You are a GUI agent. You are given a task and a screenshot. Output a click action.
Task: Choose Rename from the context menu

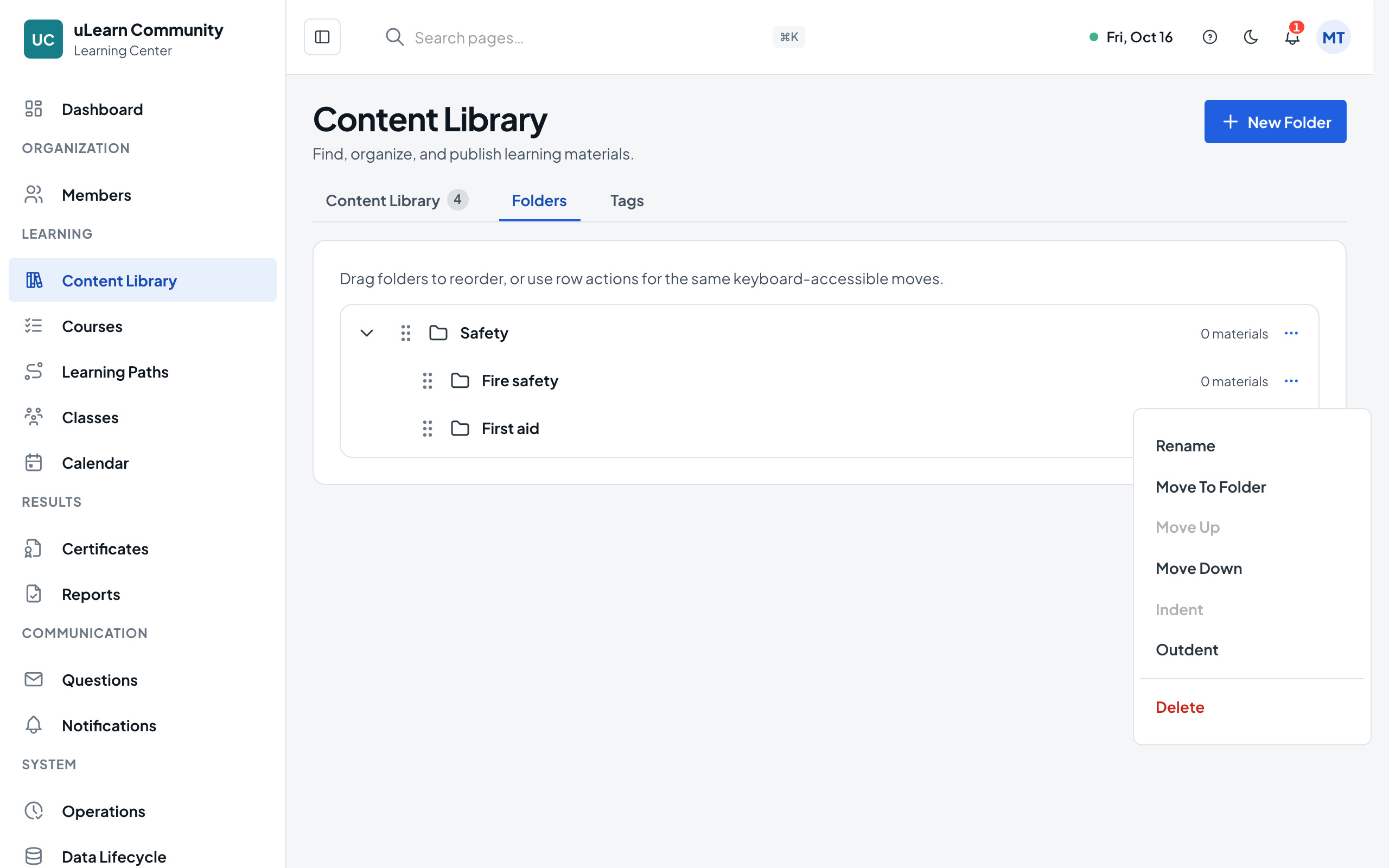point(1251,445)
